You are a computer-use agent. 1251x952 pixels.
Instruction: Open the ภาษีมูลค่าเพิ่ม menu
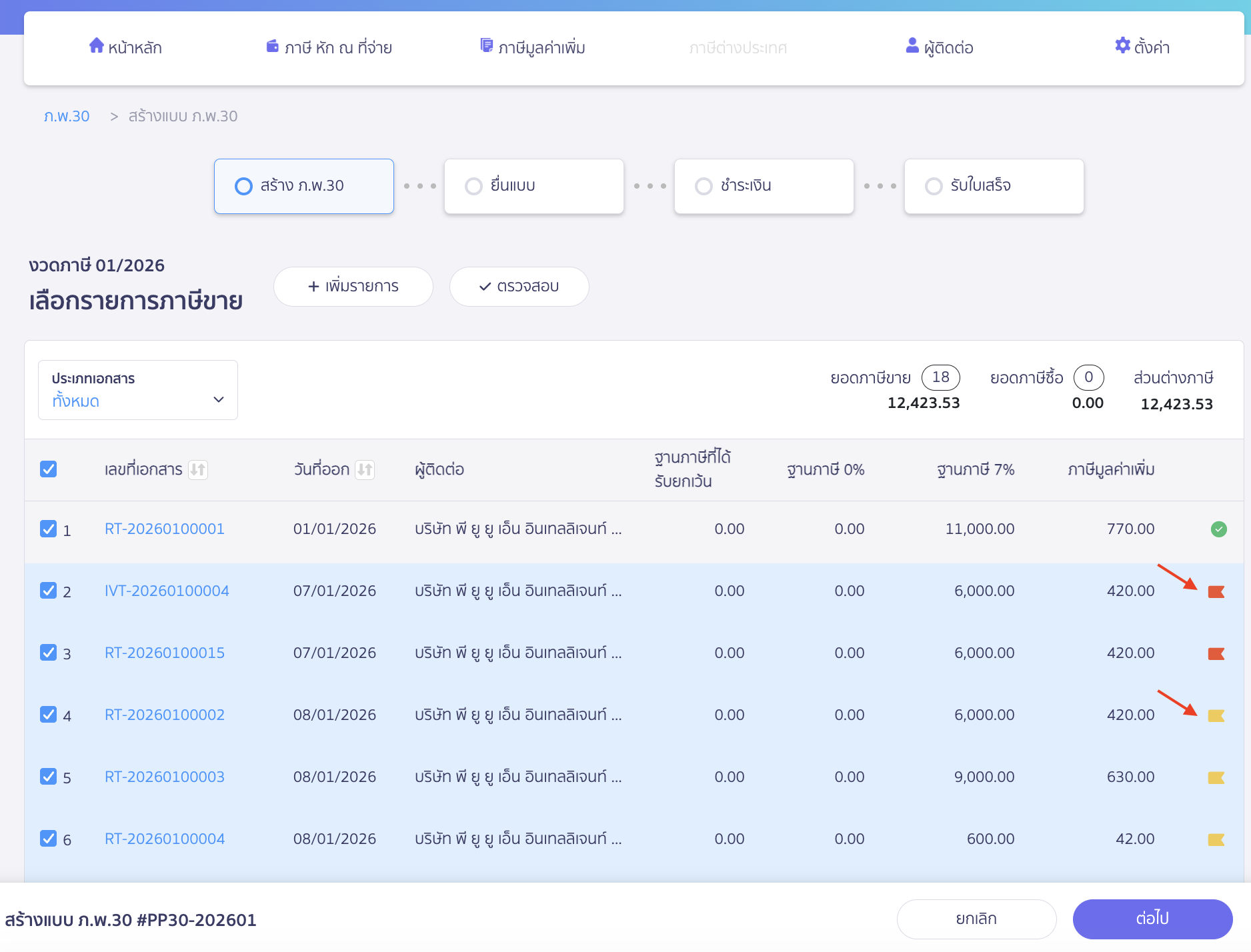click(x=533, y=47)
